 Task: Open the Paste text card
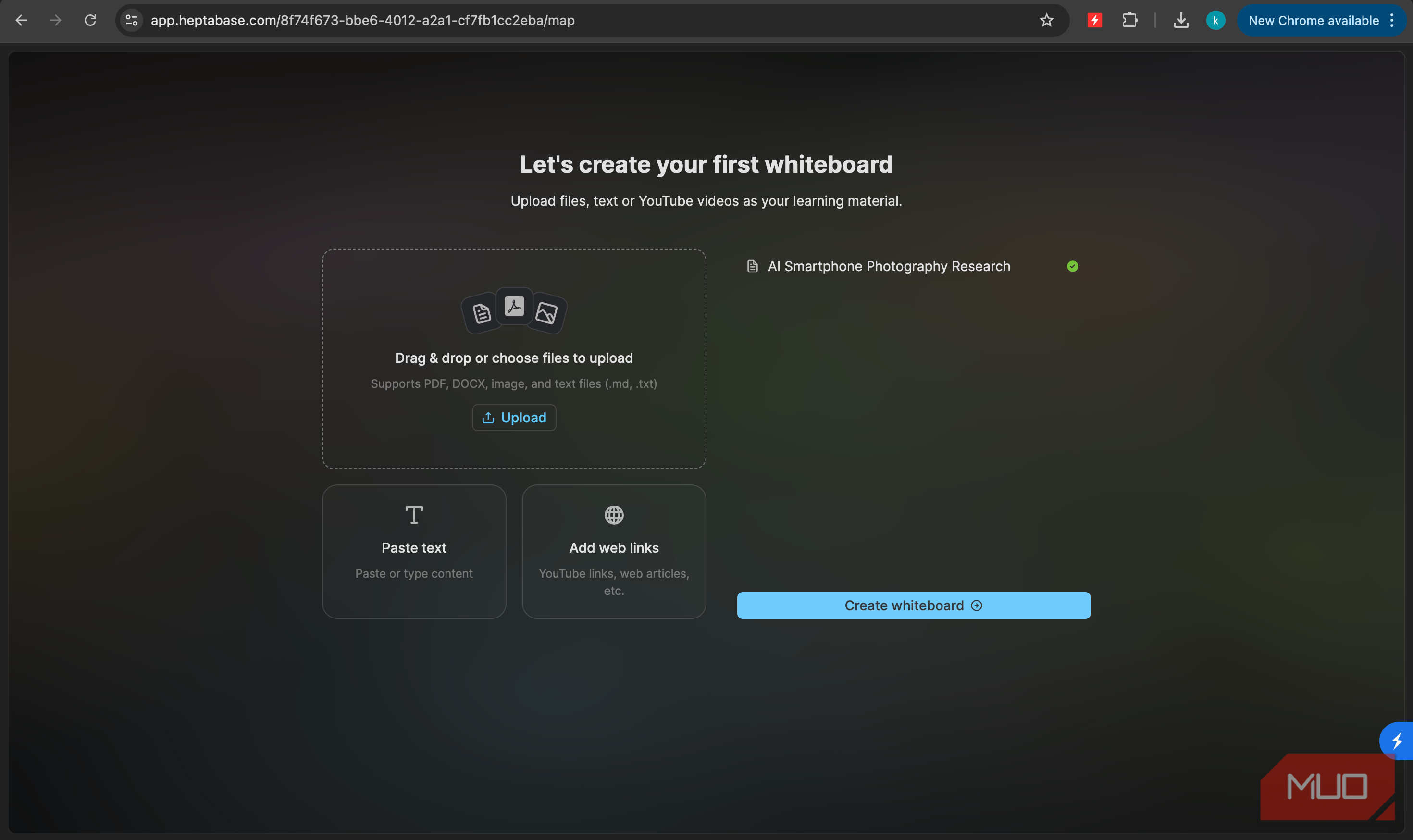pyautogui.click(x=414, y=551)
